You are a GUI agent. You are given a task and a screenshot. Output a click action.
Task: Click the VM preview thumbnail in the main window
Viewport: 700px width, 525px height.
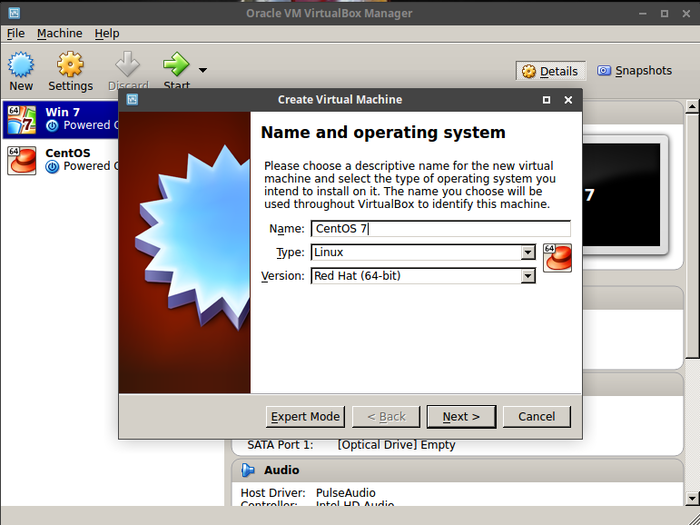[625, 195]
